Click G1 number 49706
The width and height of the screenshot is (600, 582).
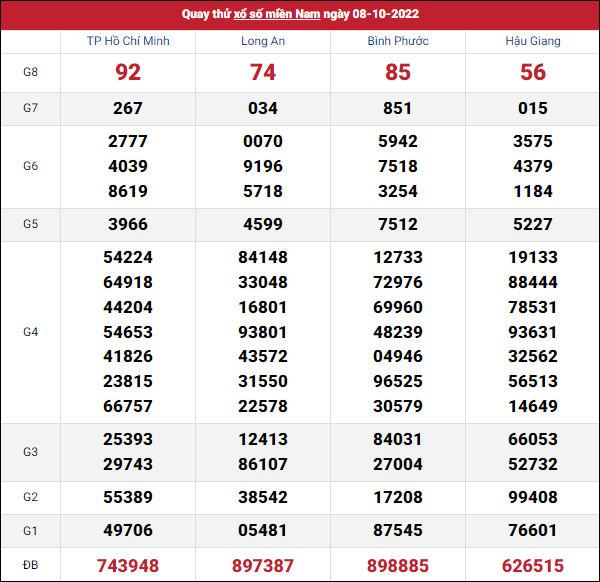[128, 529]
